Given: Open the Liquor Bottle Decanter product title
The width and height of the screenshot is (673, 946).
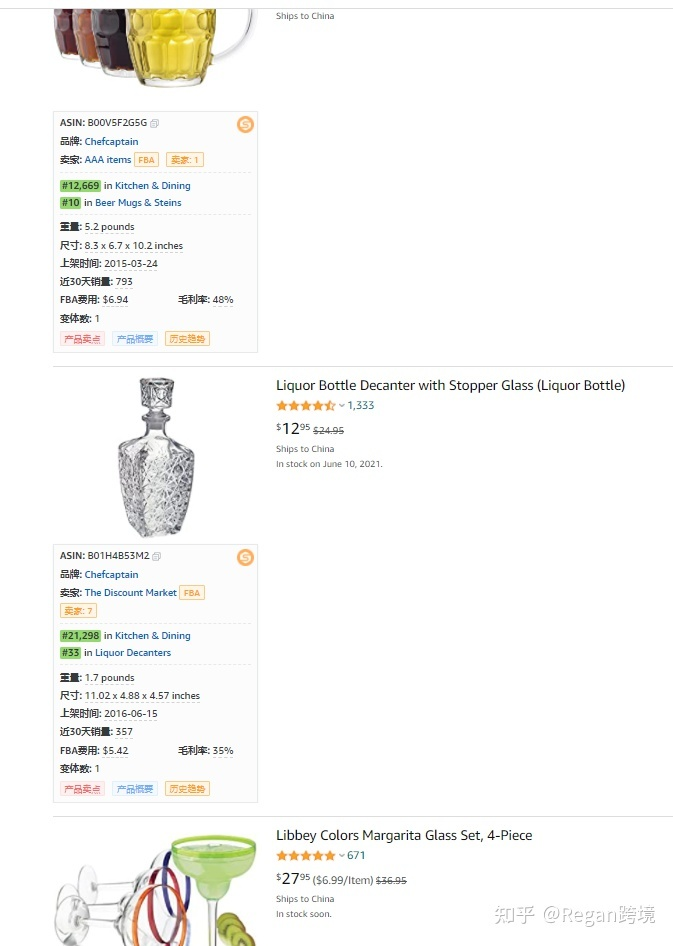Looking at the screenshot, I should [450, 384].
